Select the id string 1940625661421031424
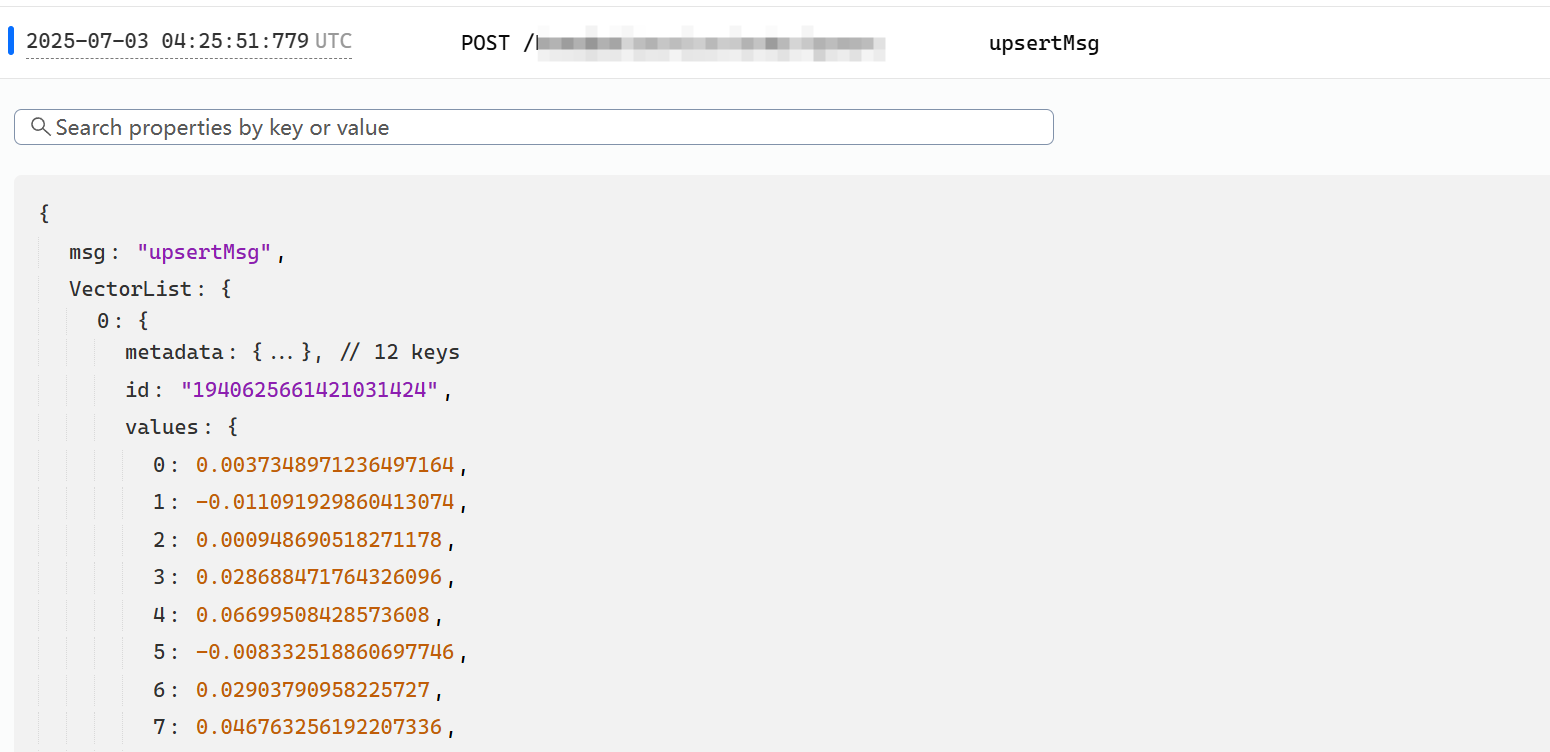This screenshot has width=1550, height=752. pyautogui.click(x=309, y=390)
